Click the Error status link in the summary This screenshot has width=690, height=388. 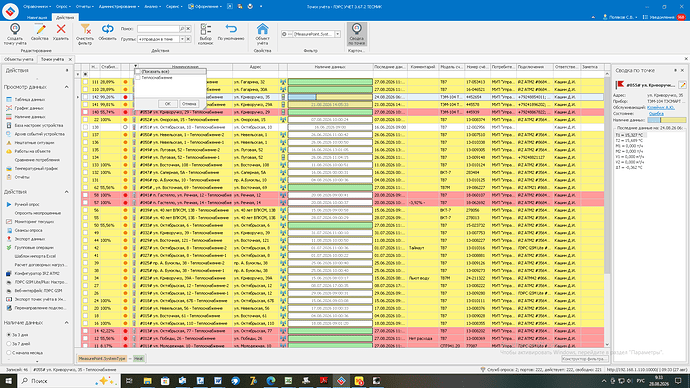pyautogui.click(x=656, y=113)
